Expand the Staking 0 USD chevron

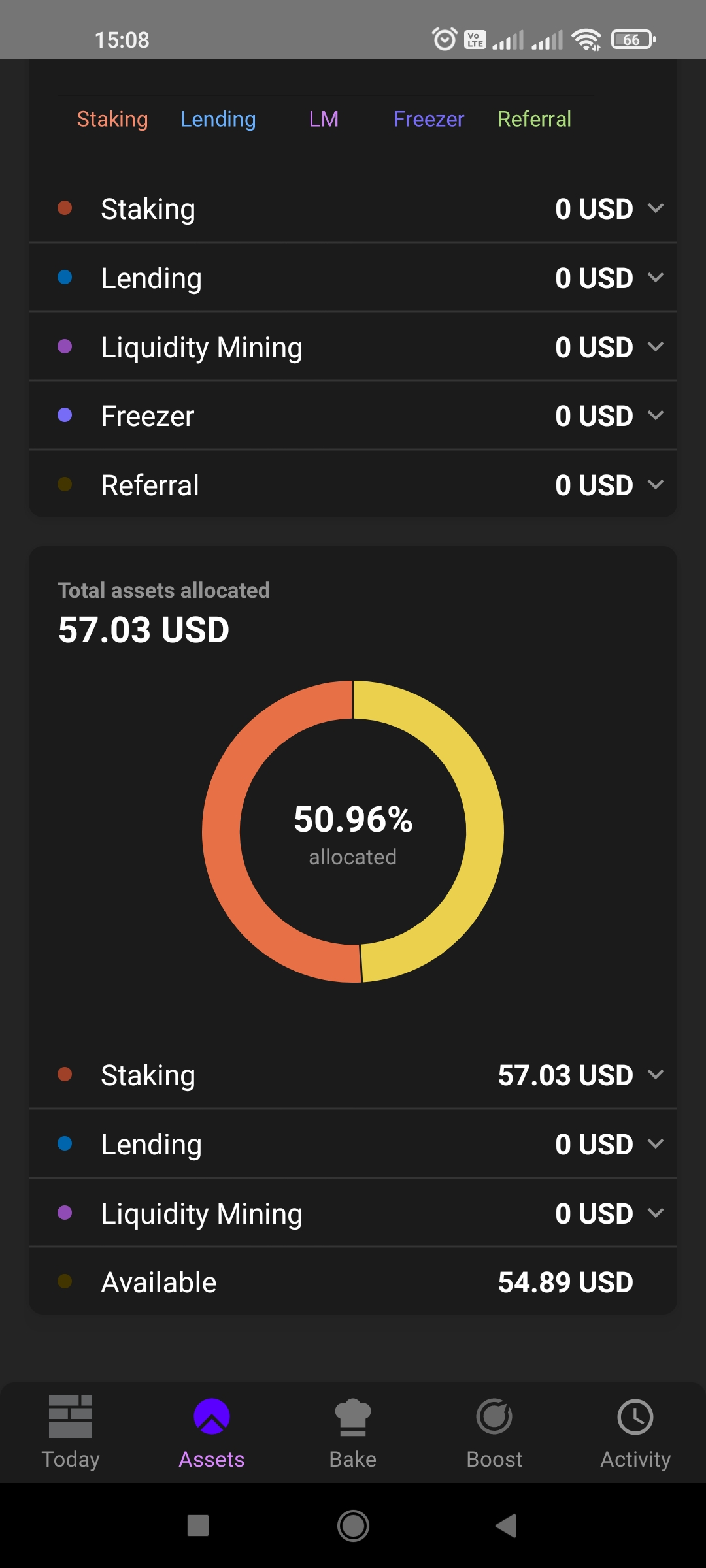(x=656, y=208)
